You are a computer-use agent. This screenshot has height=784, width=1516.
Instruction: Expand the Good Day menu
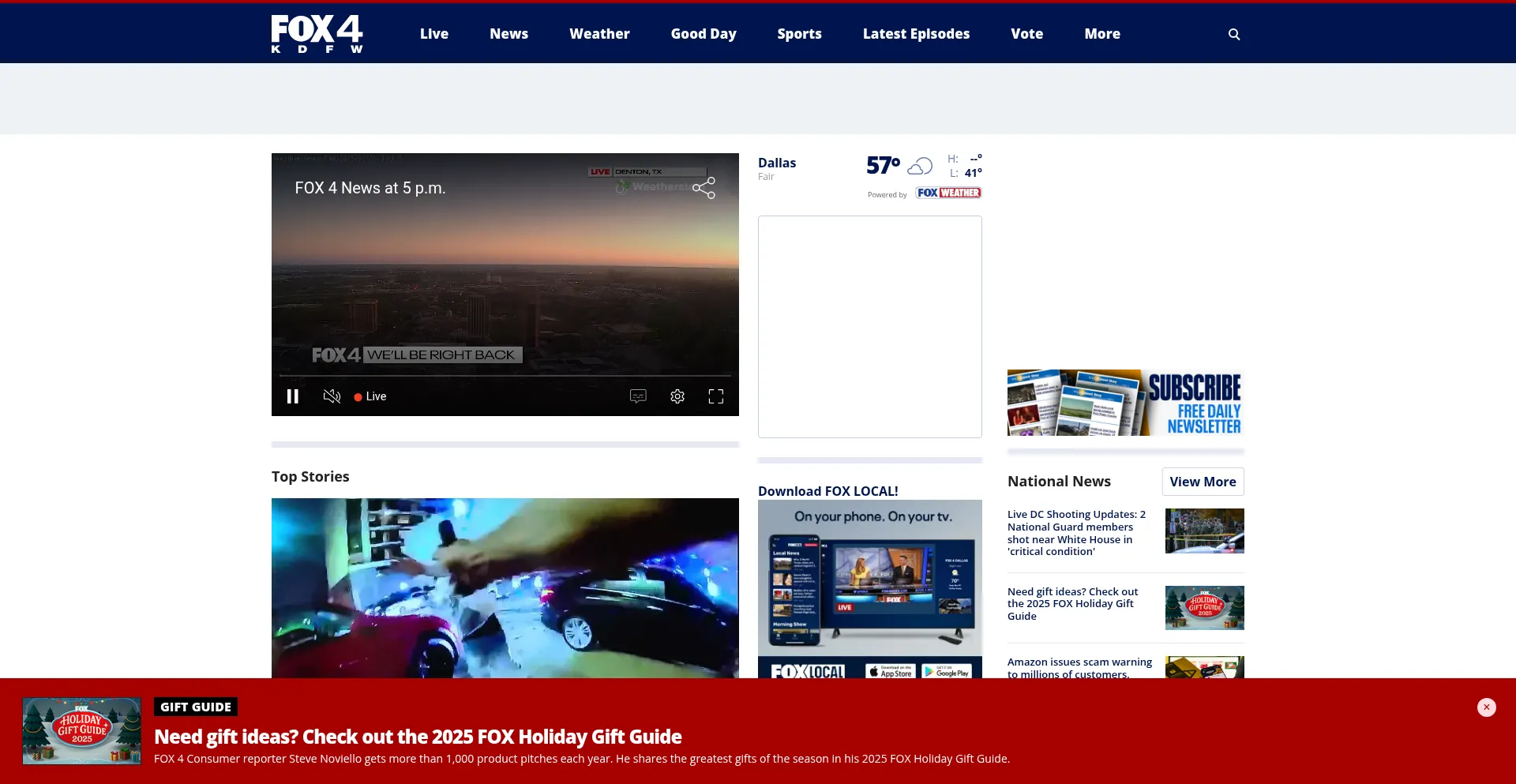point(703,34)
